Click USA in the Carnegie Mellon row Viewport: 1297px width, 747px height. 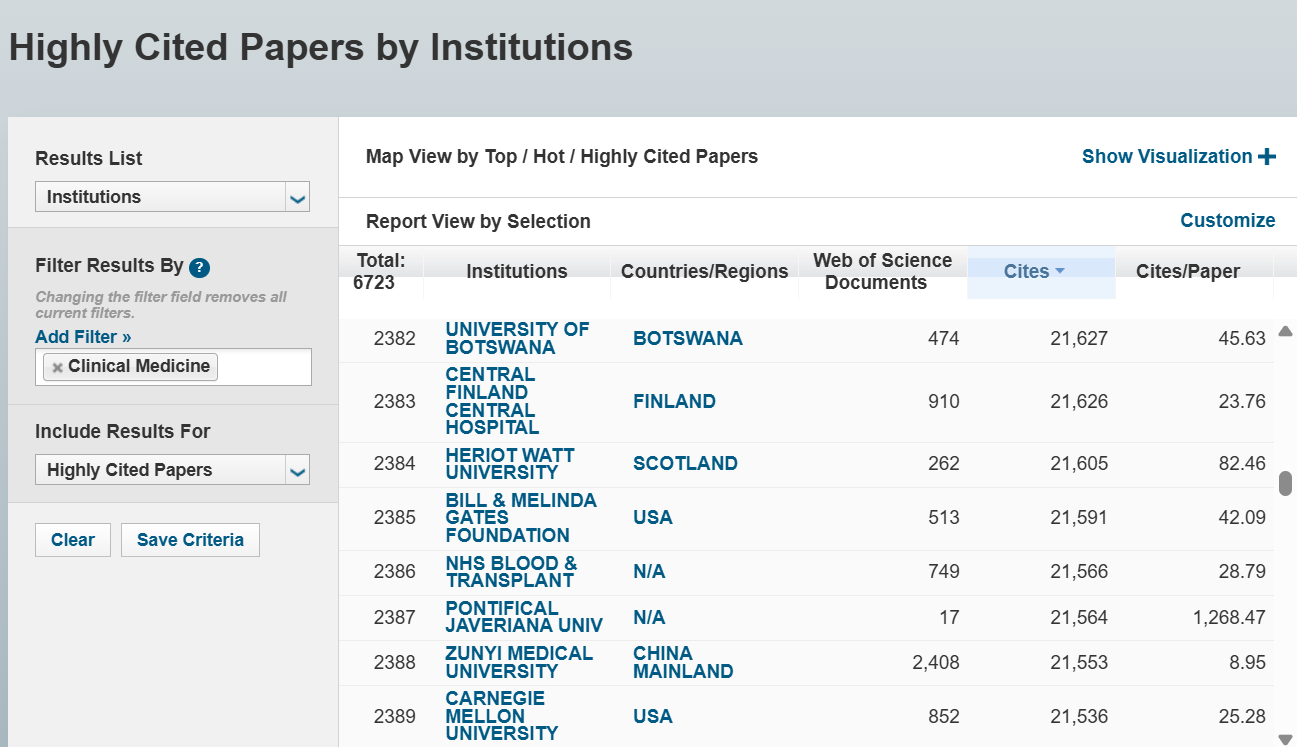point(653,716)
